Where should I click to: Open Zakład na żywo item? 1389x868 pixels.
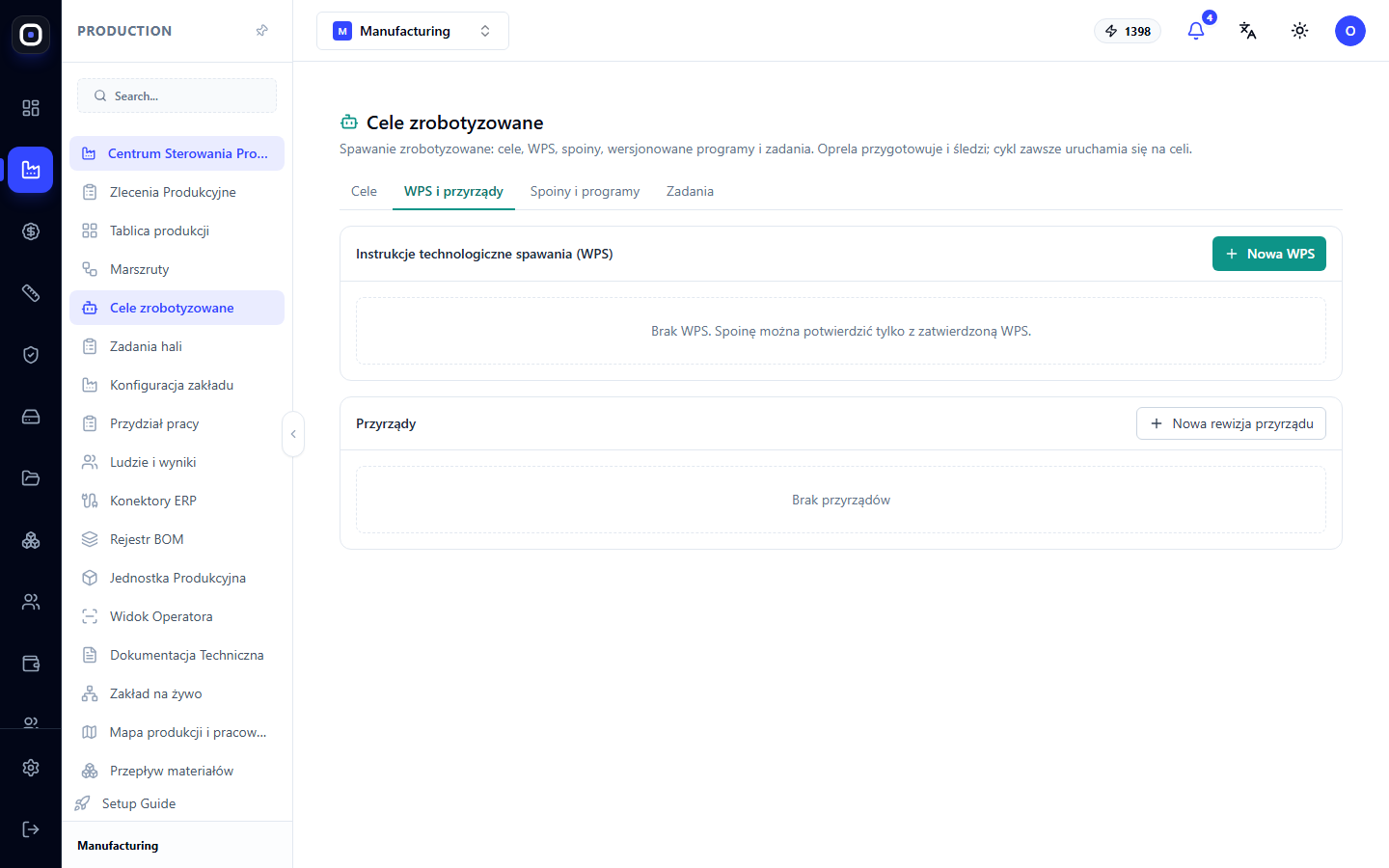[177, 693]
